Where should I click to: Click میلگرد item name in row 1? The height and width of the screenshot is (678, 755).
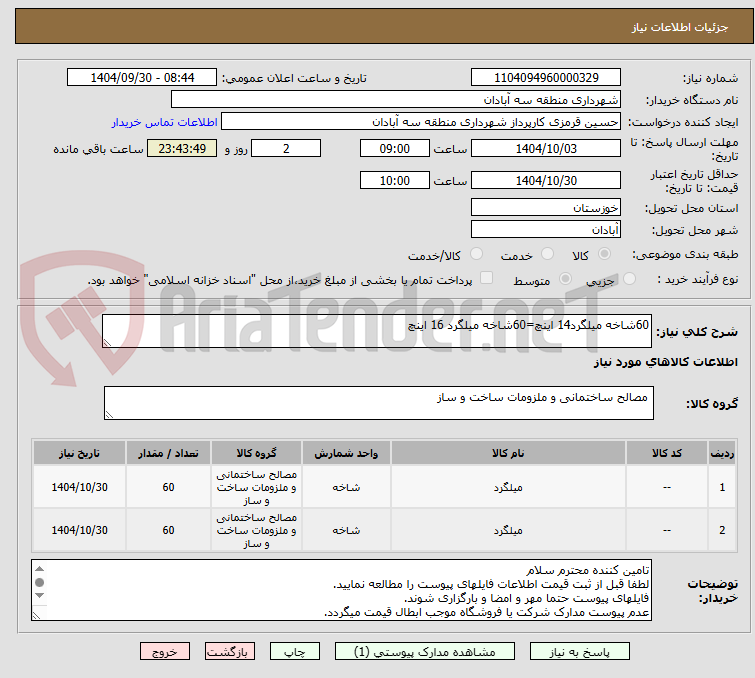point(508,487)
